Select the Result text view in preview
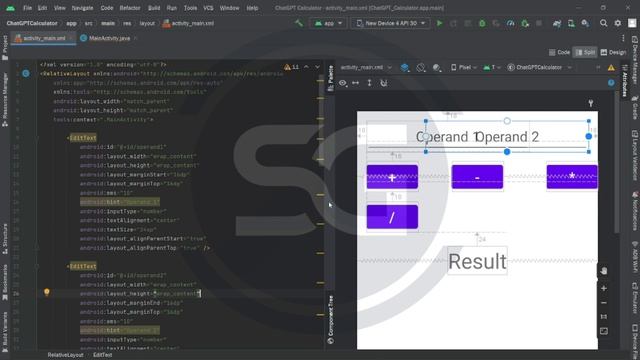 (x=478, y=261)
